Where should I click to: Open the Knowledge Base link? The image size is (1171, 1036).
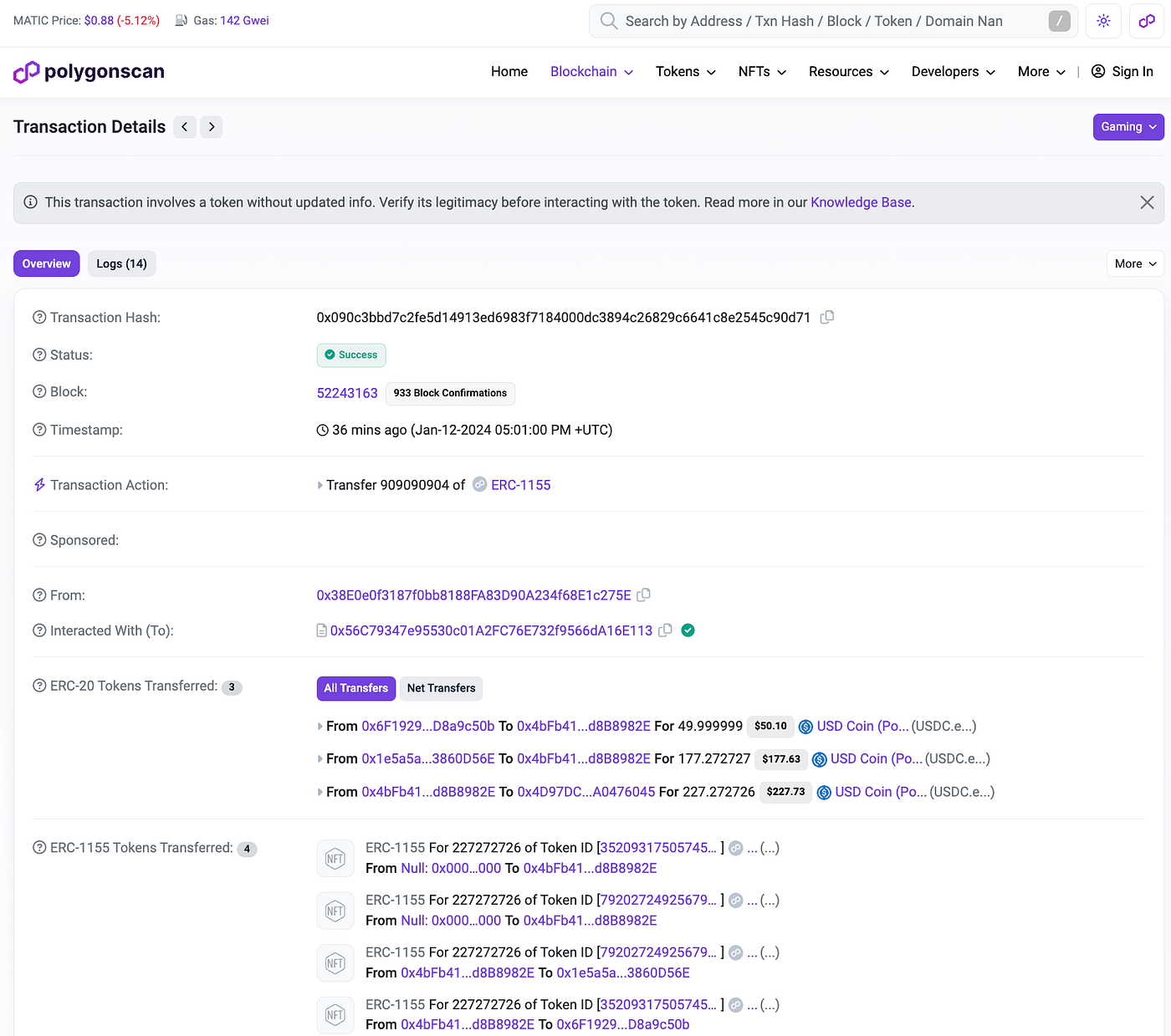tap(861, 202)
